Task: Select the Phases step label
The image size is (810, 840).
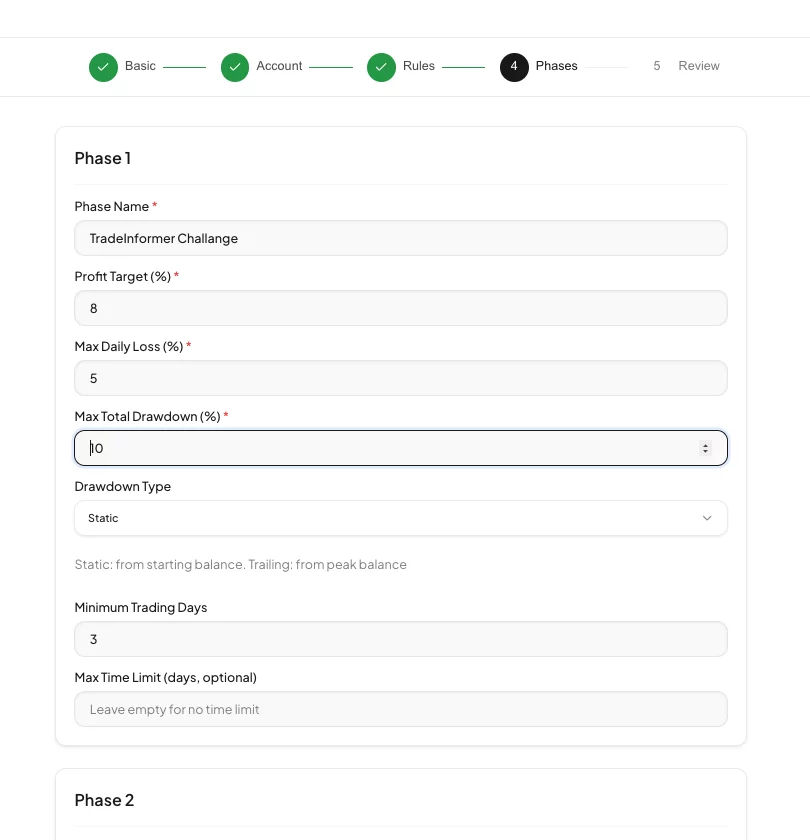Action: [x=556, y=66]
